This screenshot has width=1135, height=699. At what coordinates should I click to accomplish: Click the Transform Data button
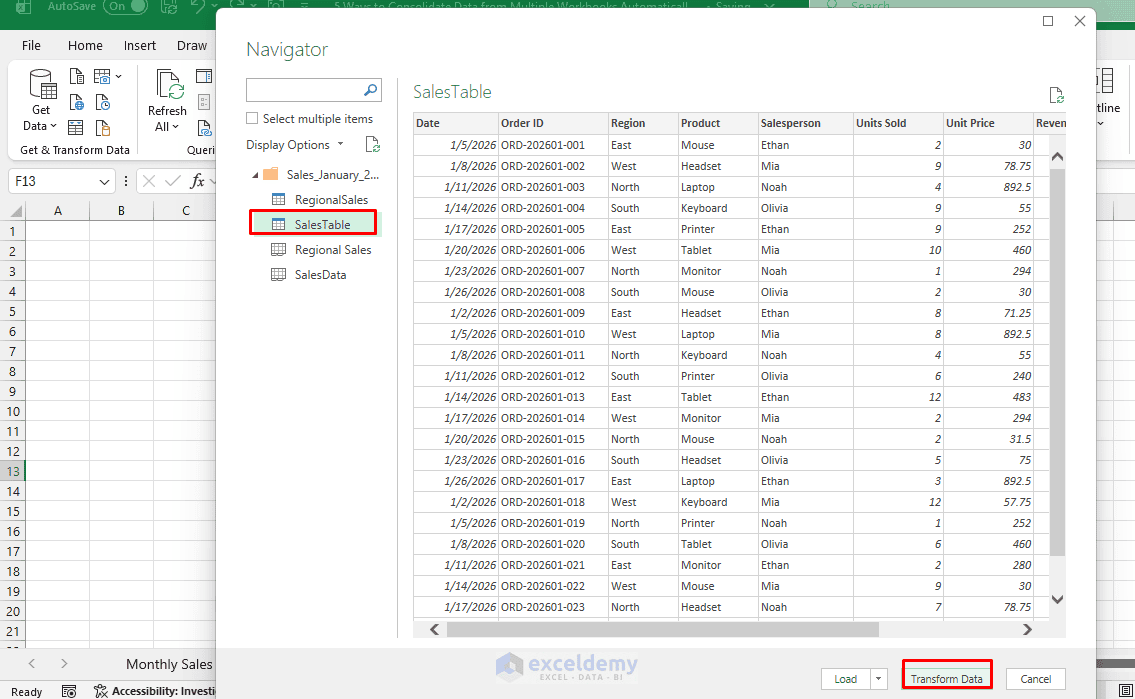click(946, 679)
